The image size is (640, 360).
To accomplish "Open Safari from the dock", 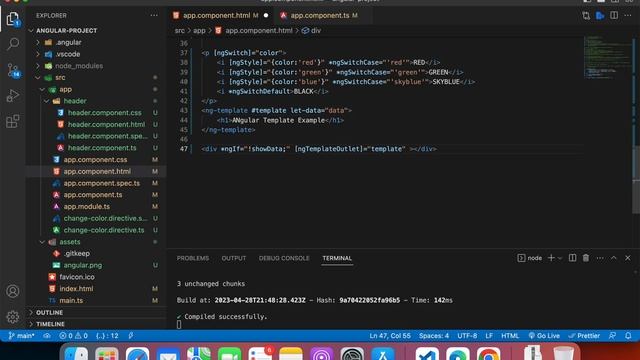I will pos(137,354).
